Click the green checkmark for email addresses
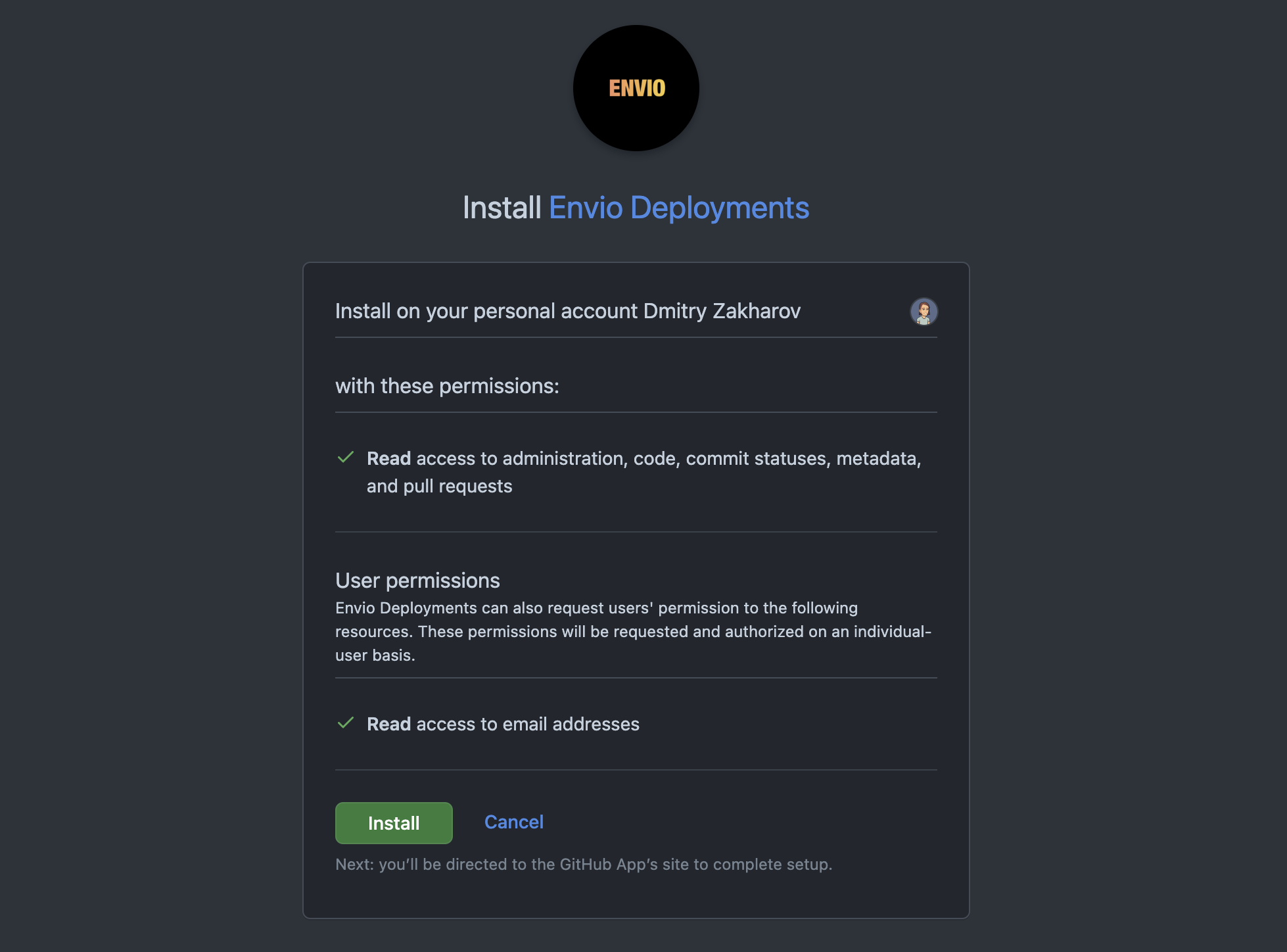 click(346, 722)
